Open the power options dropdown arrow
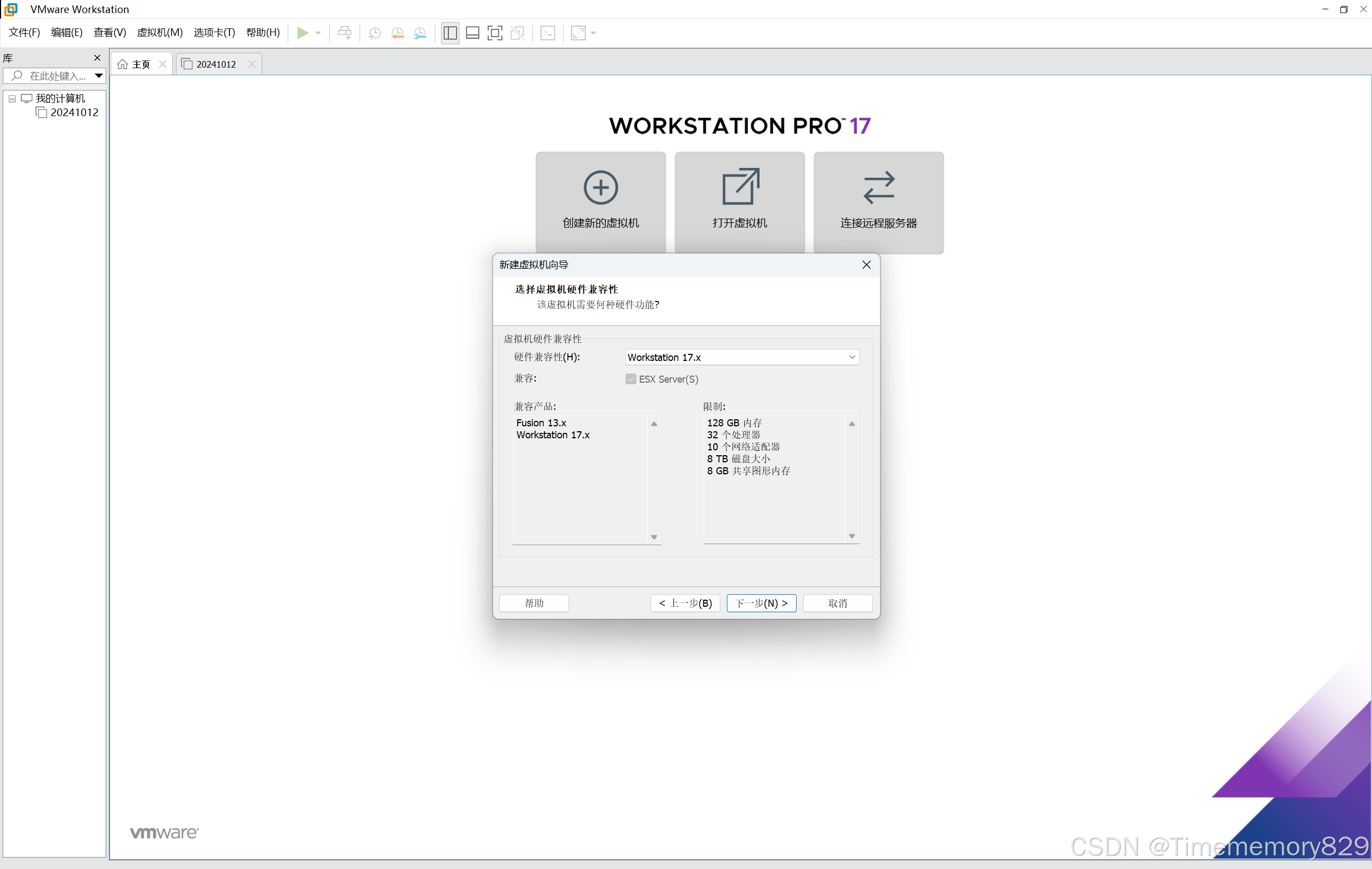1372x869 pixels. click(319, 33)
